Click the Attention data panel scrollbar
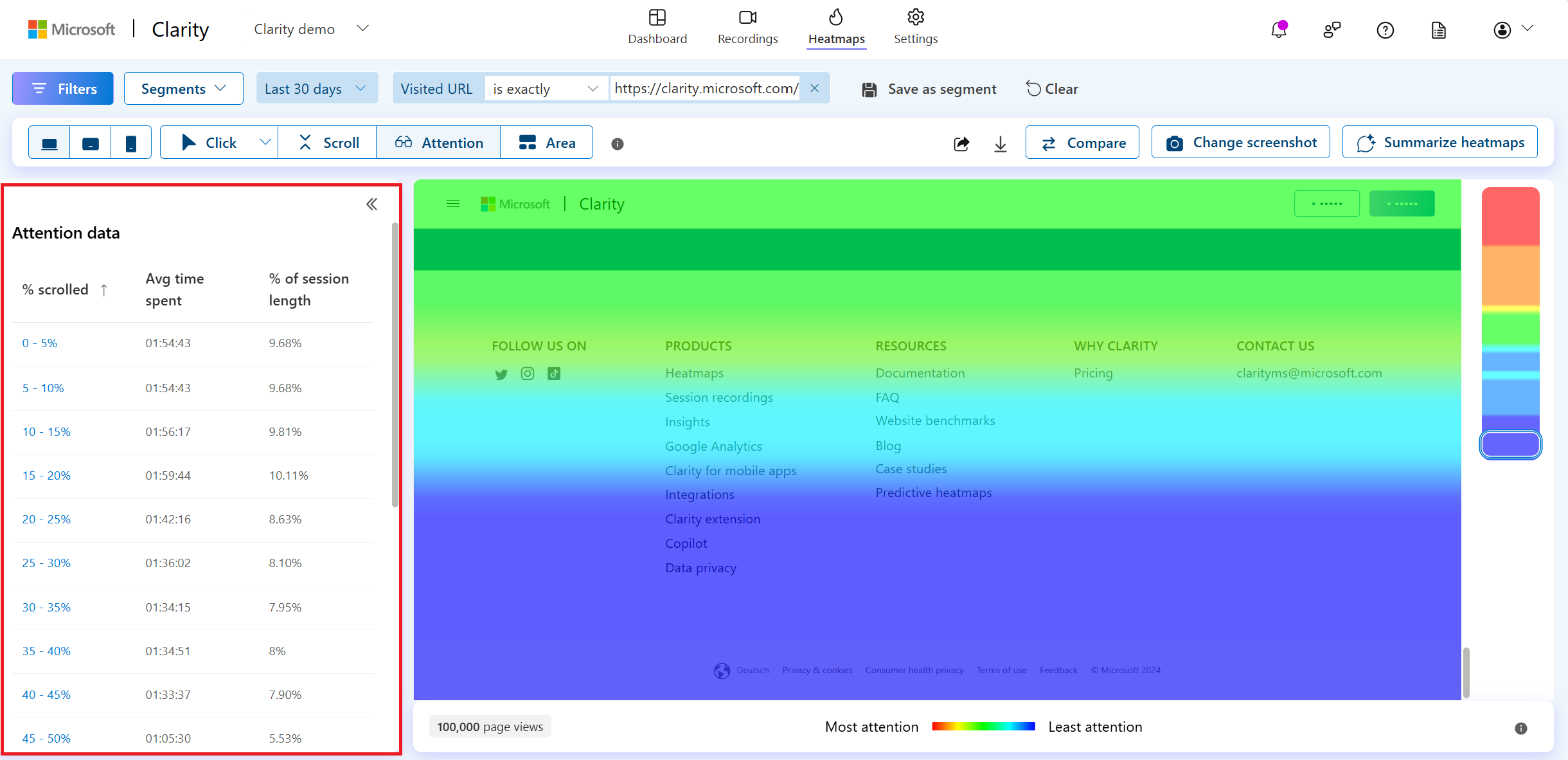1568x760 pixels. click(x=395, y=365)
